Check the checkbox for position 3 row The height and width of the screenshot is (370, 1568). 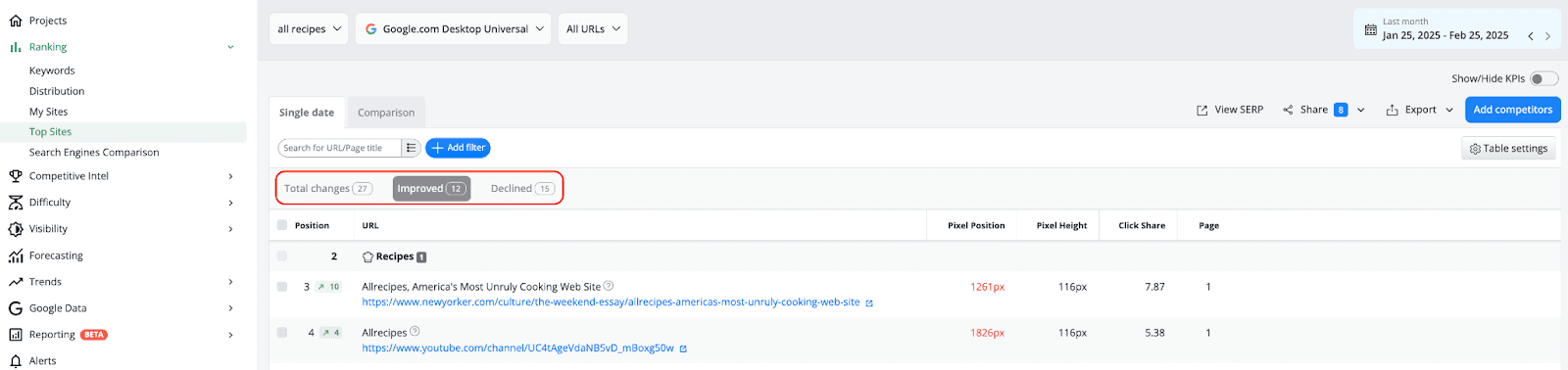pyautogui.click(x=282, y=287)
